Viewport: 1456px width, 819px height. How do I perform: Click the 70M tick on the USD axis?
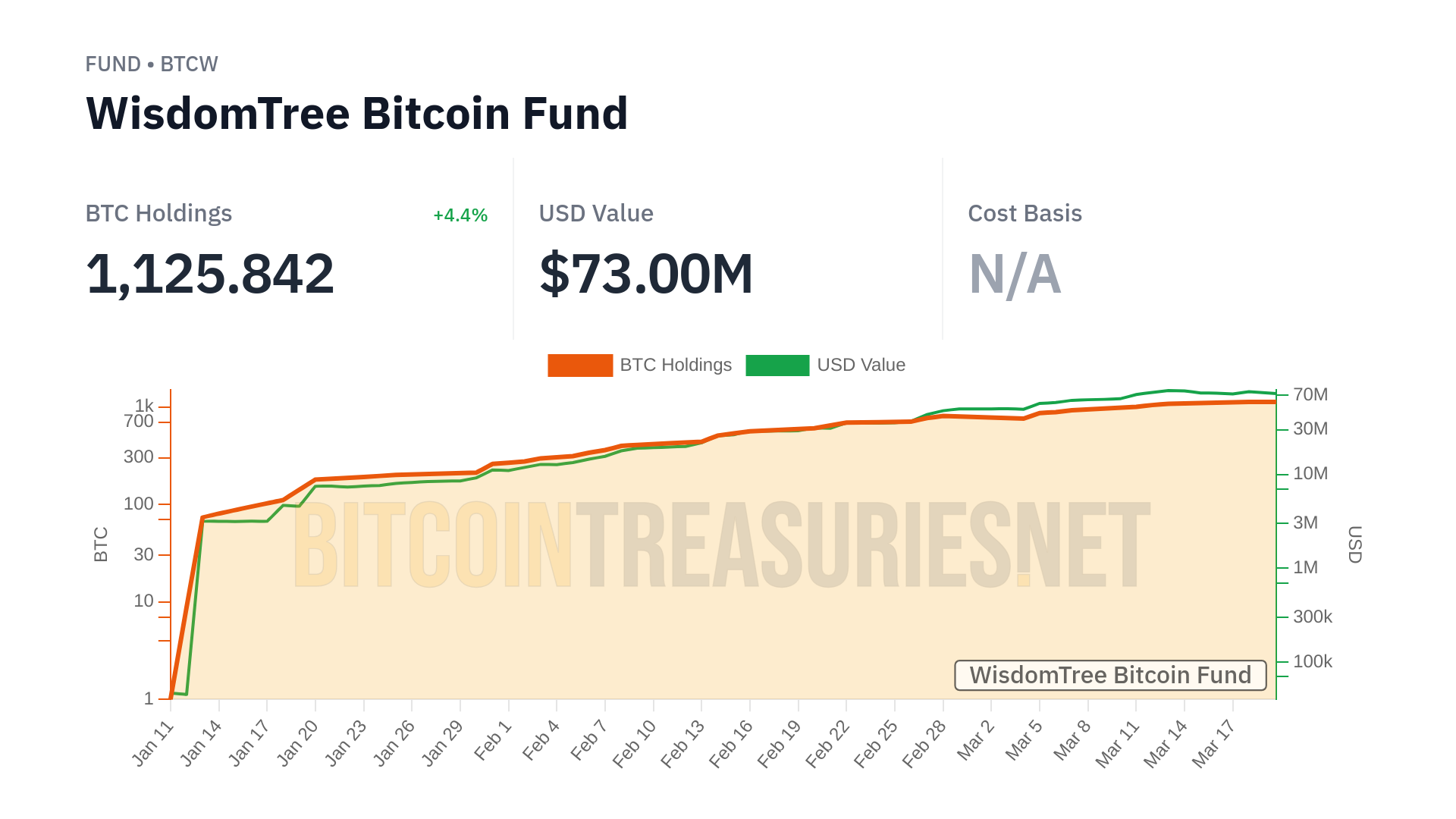pyautogui.click(x=1310, y=394)
